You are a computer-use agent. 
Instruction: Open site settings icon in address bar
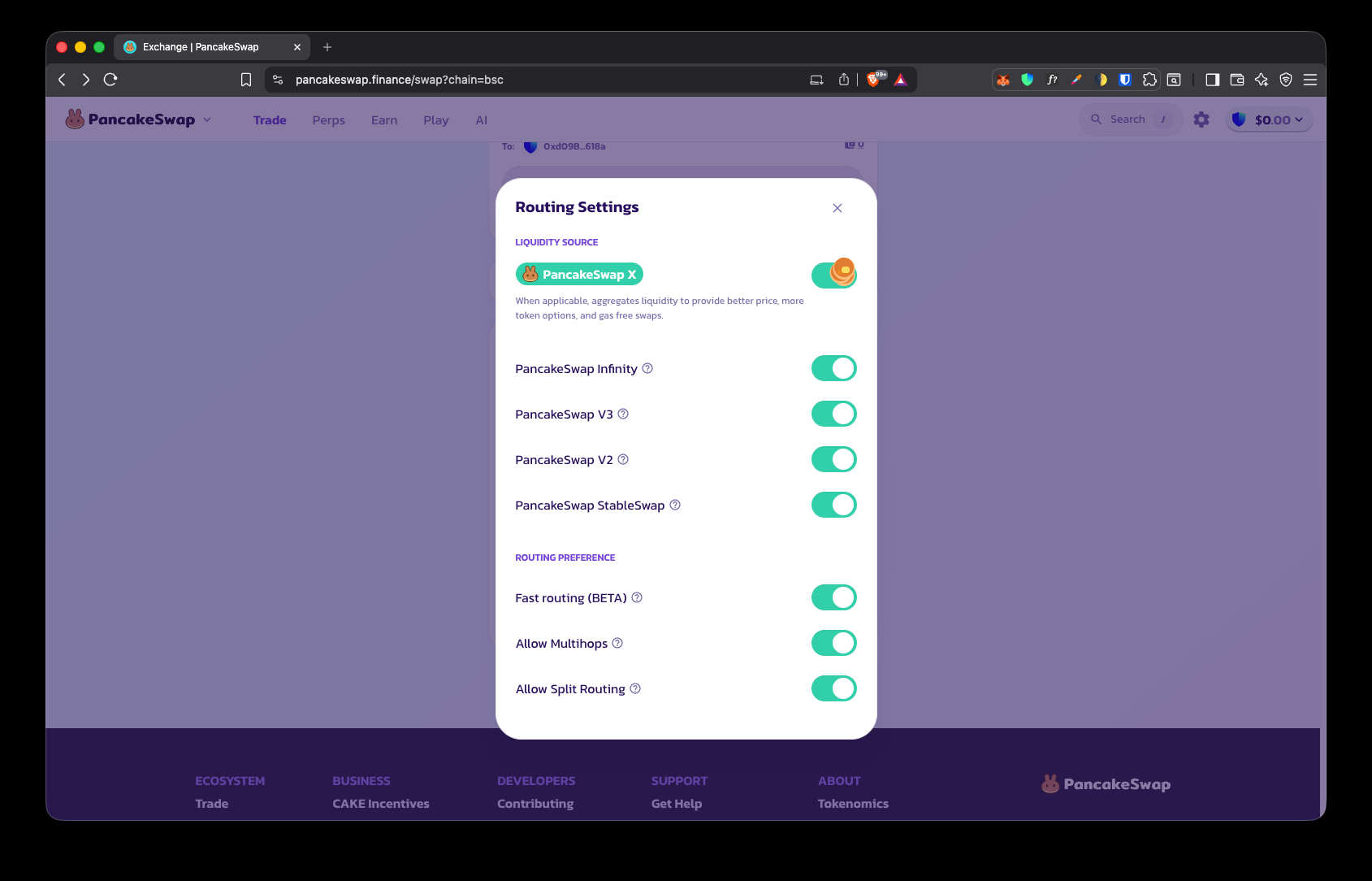[x=278, y=80]
